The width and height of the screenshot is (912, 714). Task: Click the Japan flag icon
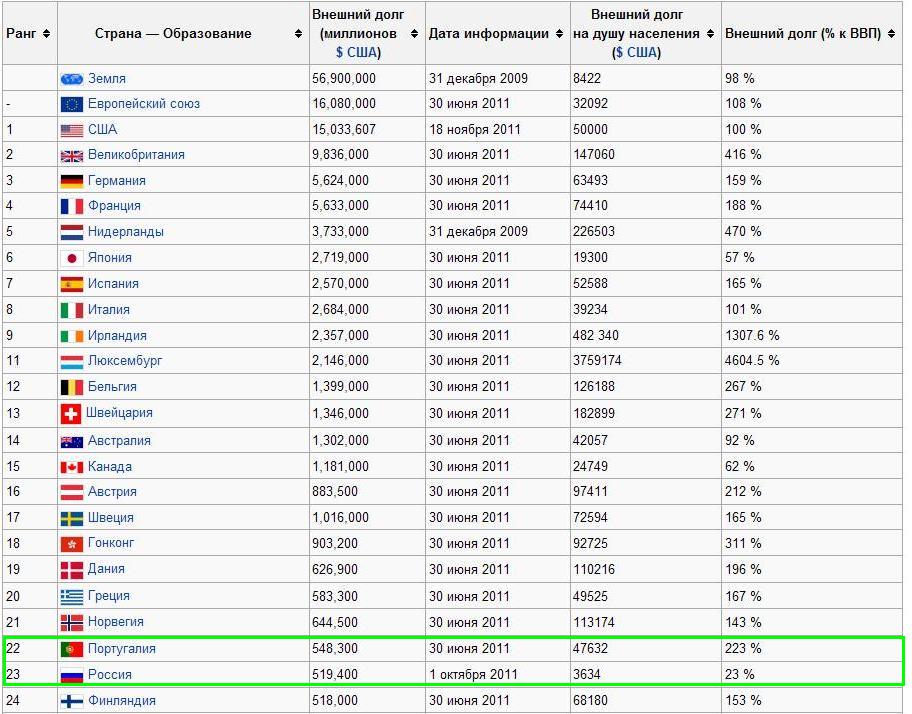point(71,258)
